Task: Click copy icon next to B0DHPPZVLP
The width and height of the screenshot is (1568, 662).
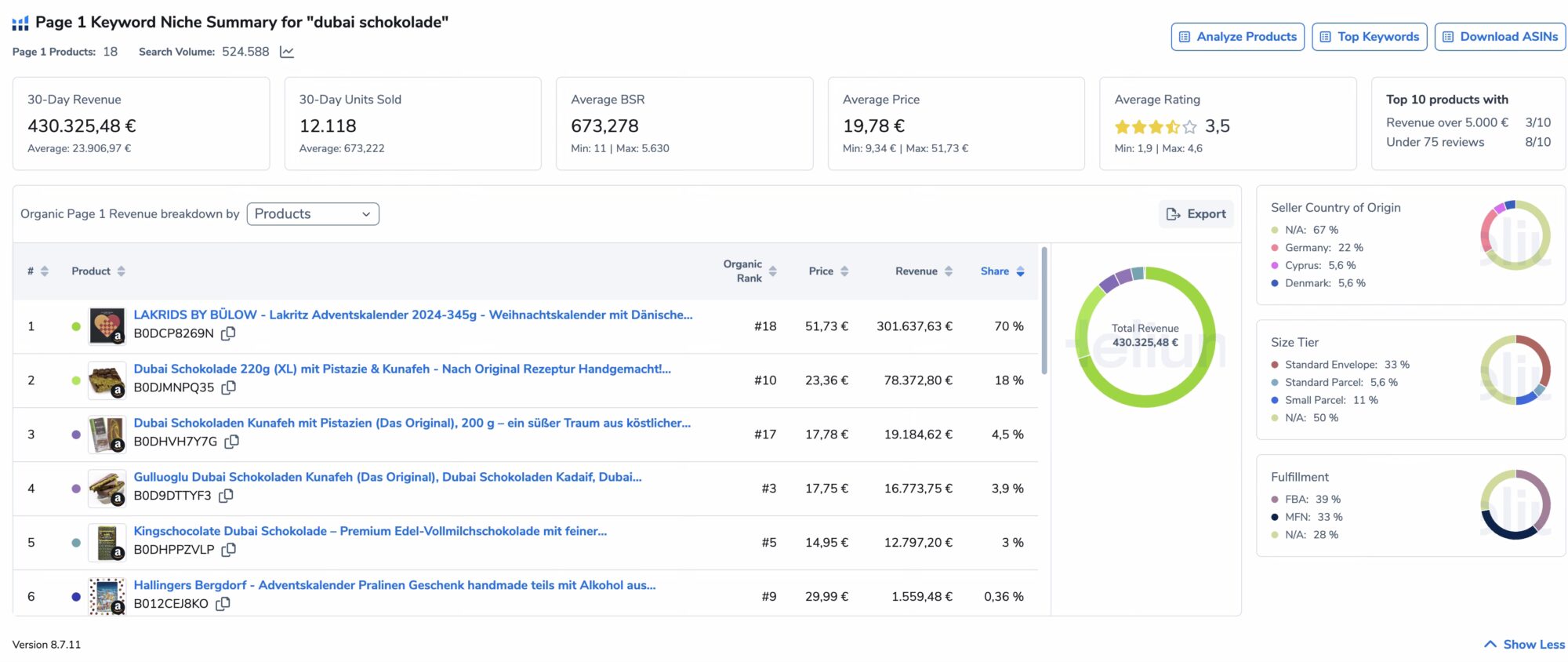Action: tap(228, 550)
